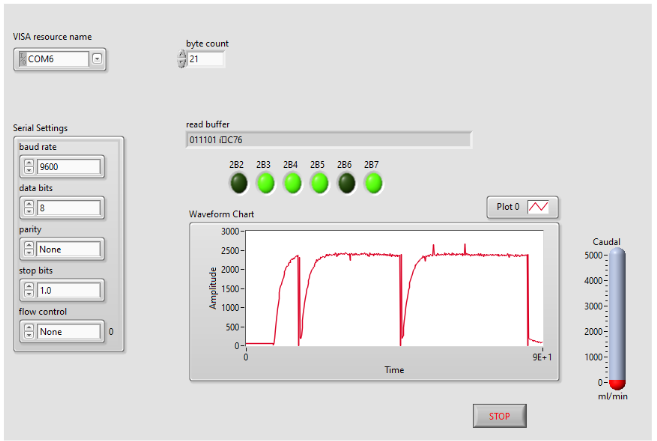Click the read buffer text field

pyautogui.click(x=329, y=140)
